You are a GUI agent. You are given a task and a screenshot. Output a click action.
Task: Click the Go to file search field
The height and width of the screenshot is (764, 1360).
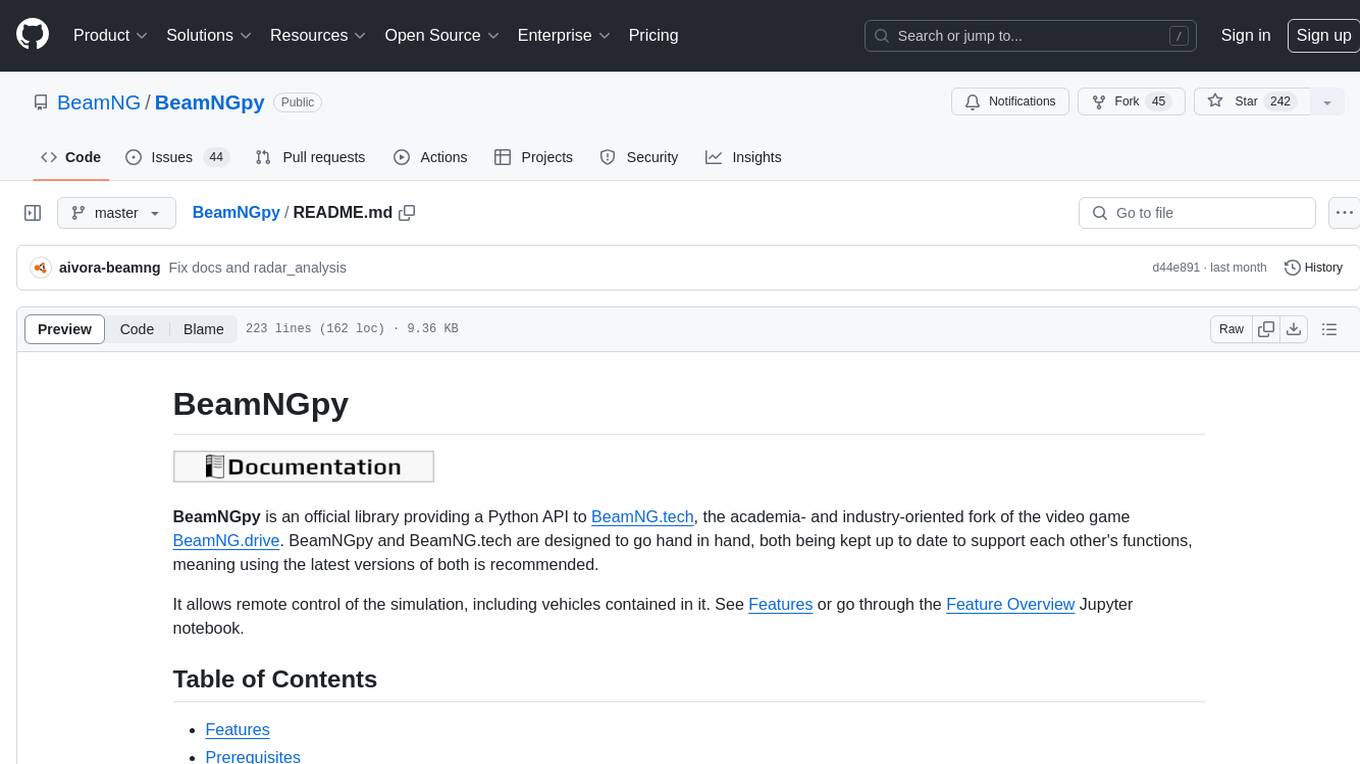click(x=1197, y=213)
